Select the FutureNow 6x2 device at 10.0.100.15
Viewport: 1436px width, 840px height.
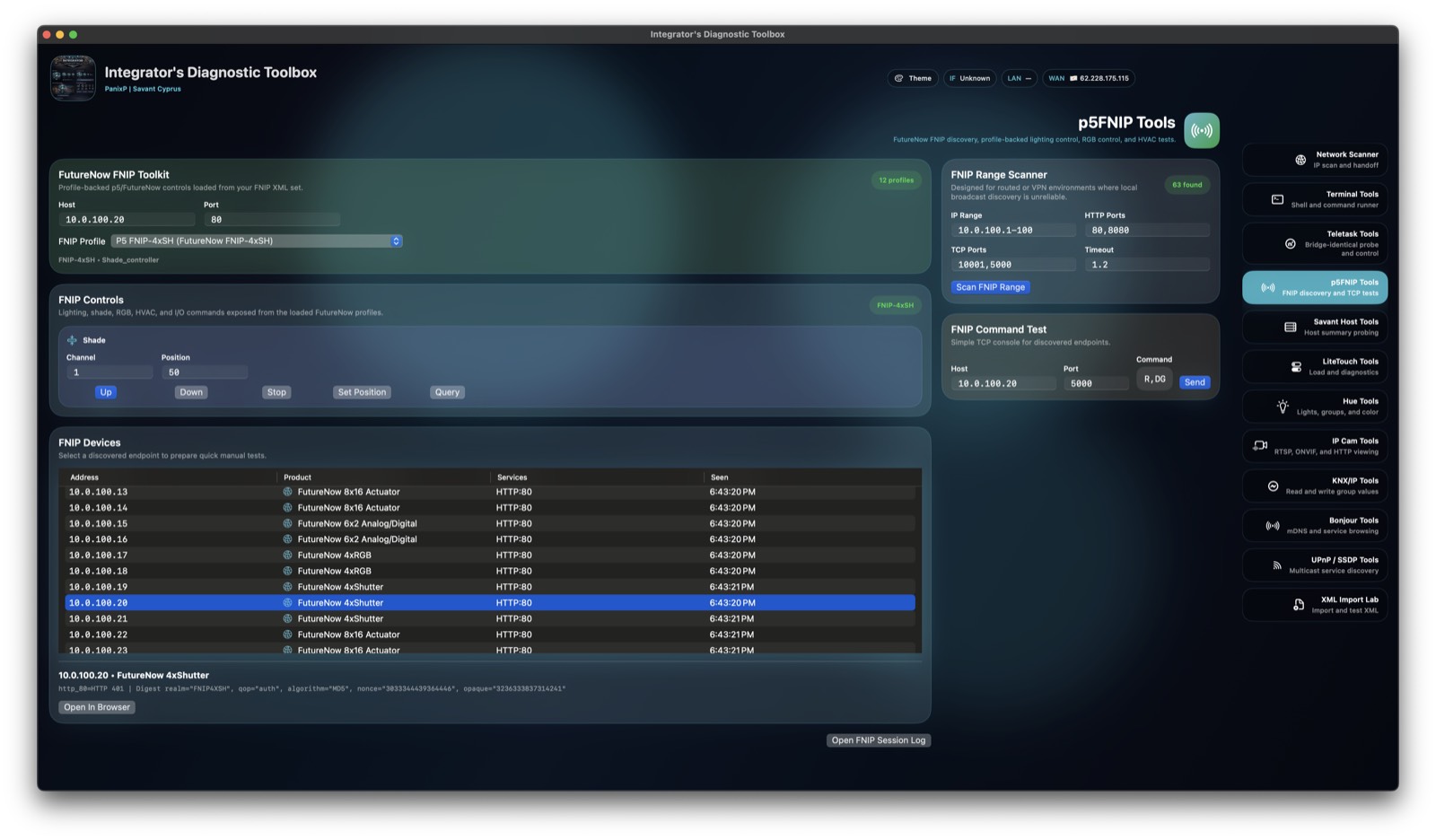point(359,523)
